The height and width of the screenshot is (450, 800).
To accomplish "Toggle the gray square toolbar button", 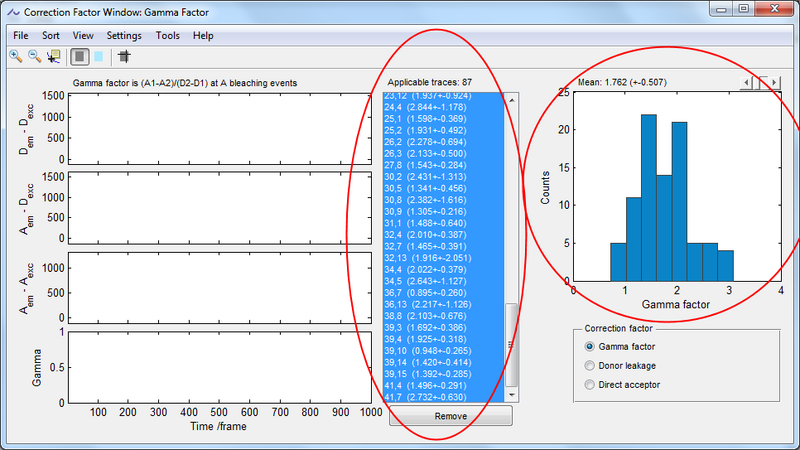I will coord(79,56).
